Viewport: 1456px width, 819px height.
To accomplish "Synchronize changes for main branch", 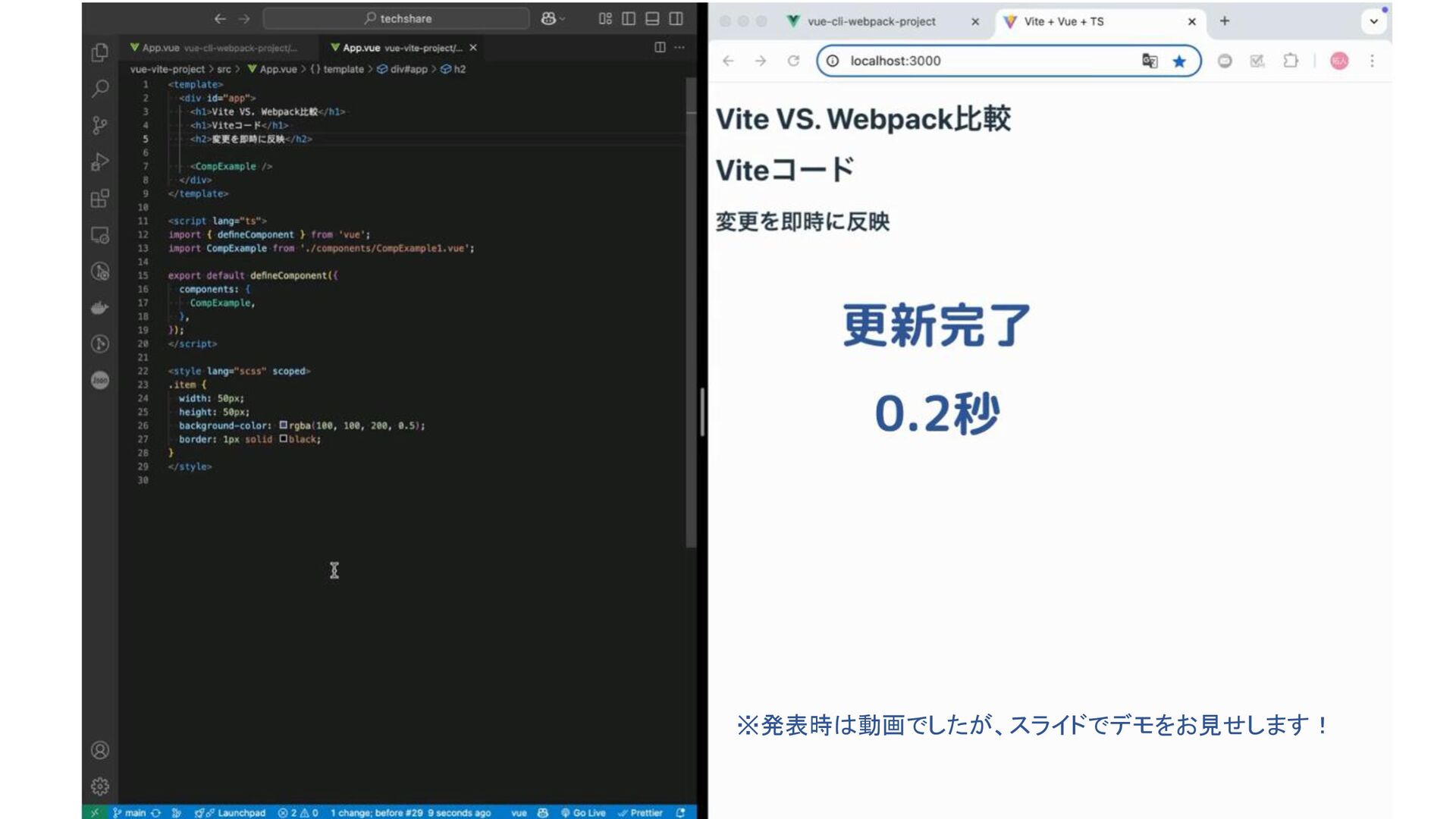I will [x=155, y=812].
